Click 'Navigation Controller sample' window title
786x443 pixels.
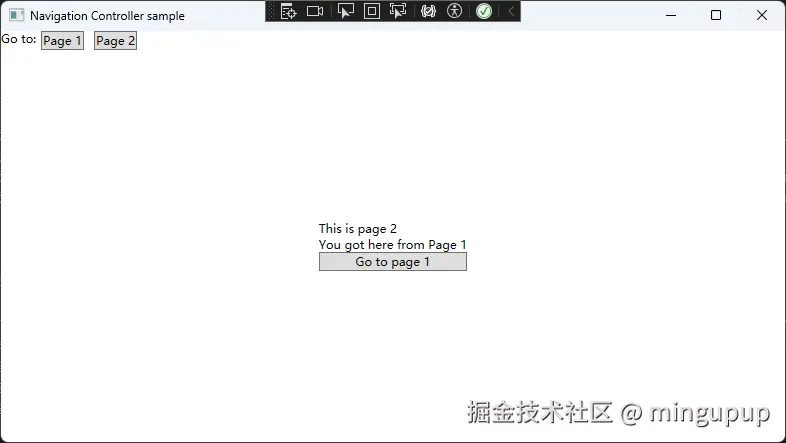coord(107,16)
